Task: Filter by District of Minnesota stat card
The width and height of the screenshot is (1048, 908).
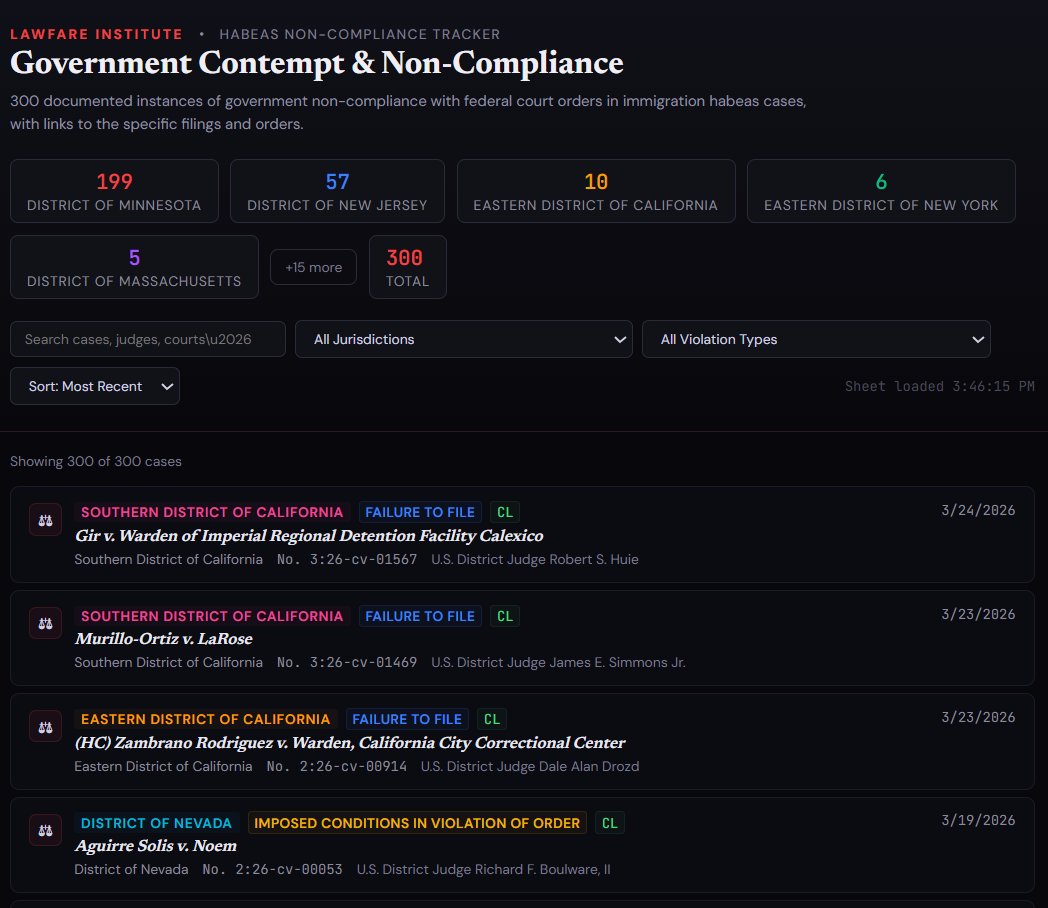Action: 114,191
